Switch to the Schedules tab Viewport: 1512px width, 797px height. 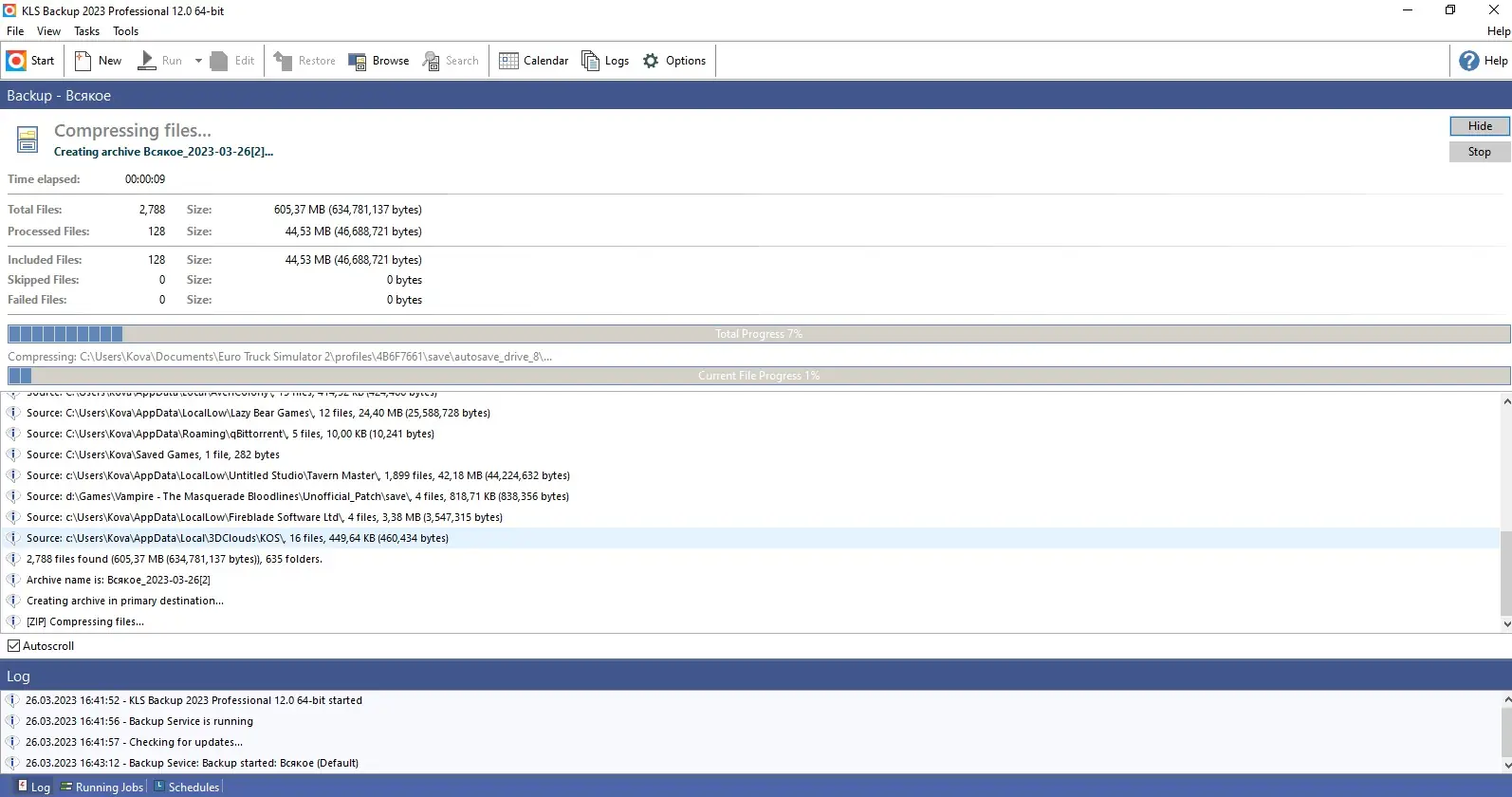click(187, 787)
